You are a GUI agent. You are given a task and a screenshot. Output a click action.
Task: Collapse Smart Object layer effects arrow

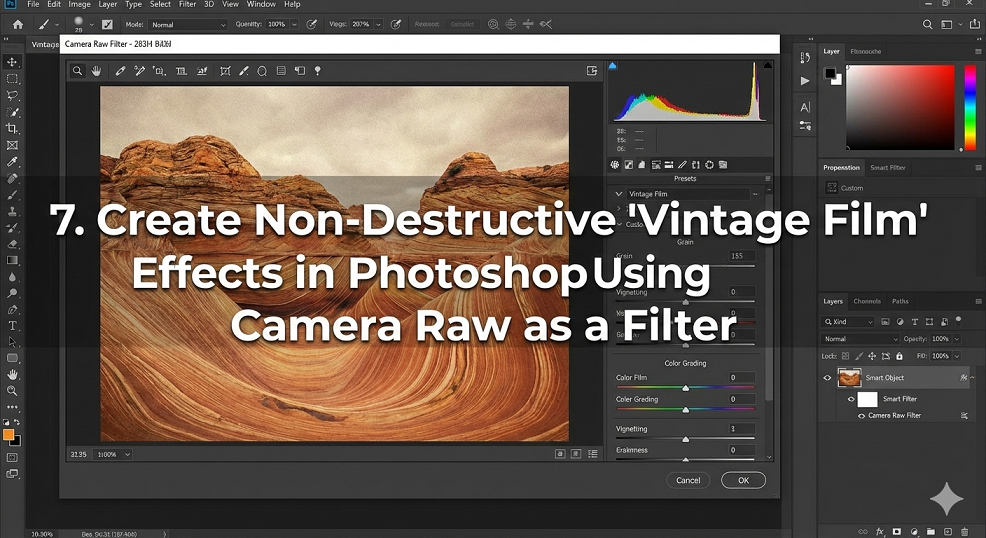[x=972, y=378]
